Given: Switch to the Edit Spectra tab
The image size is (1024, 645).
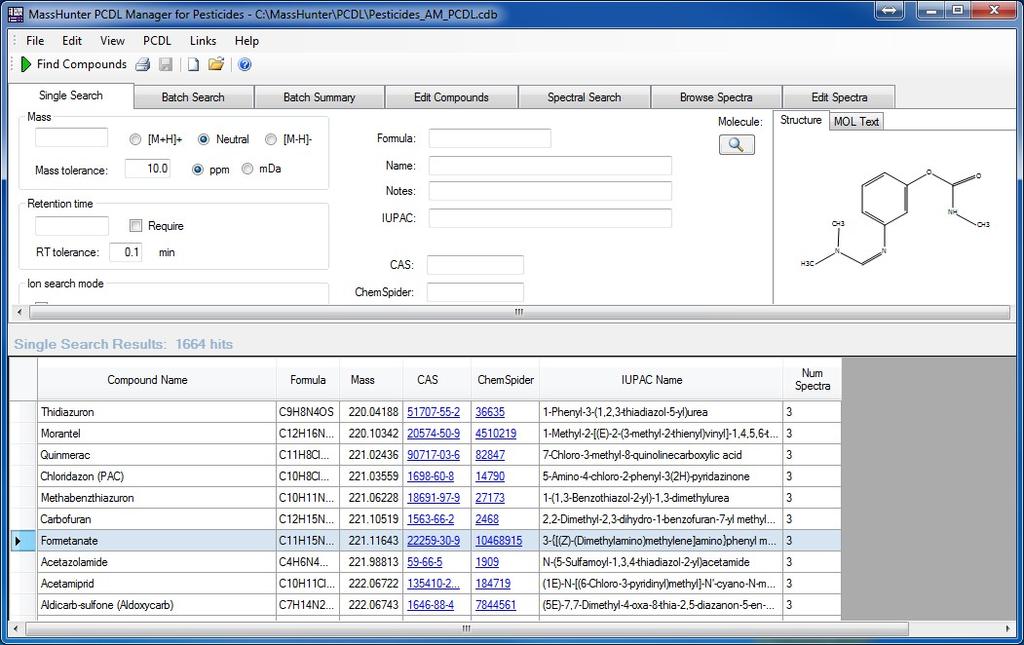Looking at the screenshot, I should click(839, 97).
